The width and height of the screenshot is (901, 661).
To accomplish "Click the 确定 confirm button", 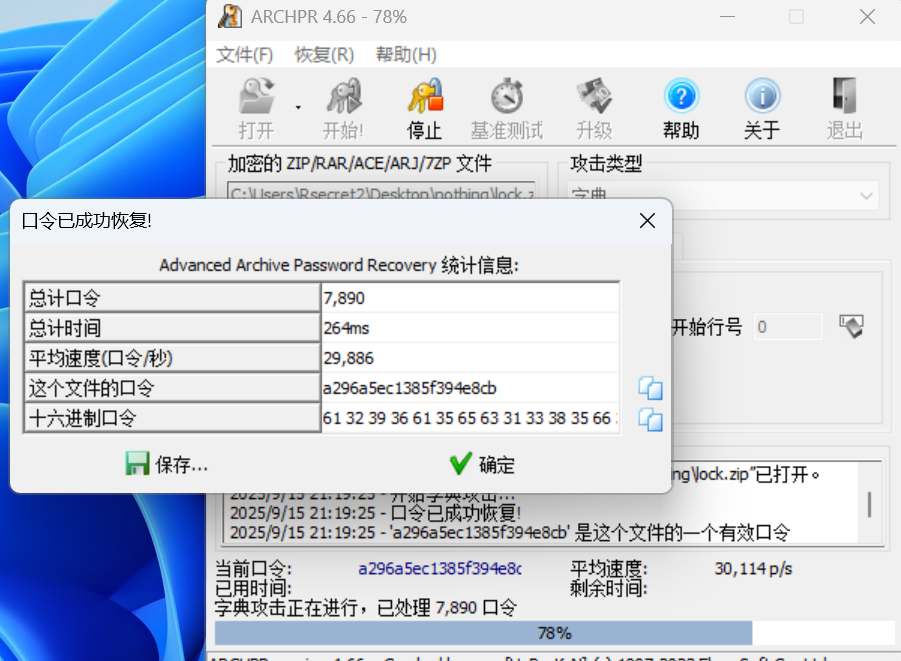I will pos(483,464).
